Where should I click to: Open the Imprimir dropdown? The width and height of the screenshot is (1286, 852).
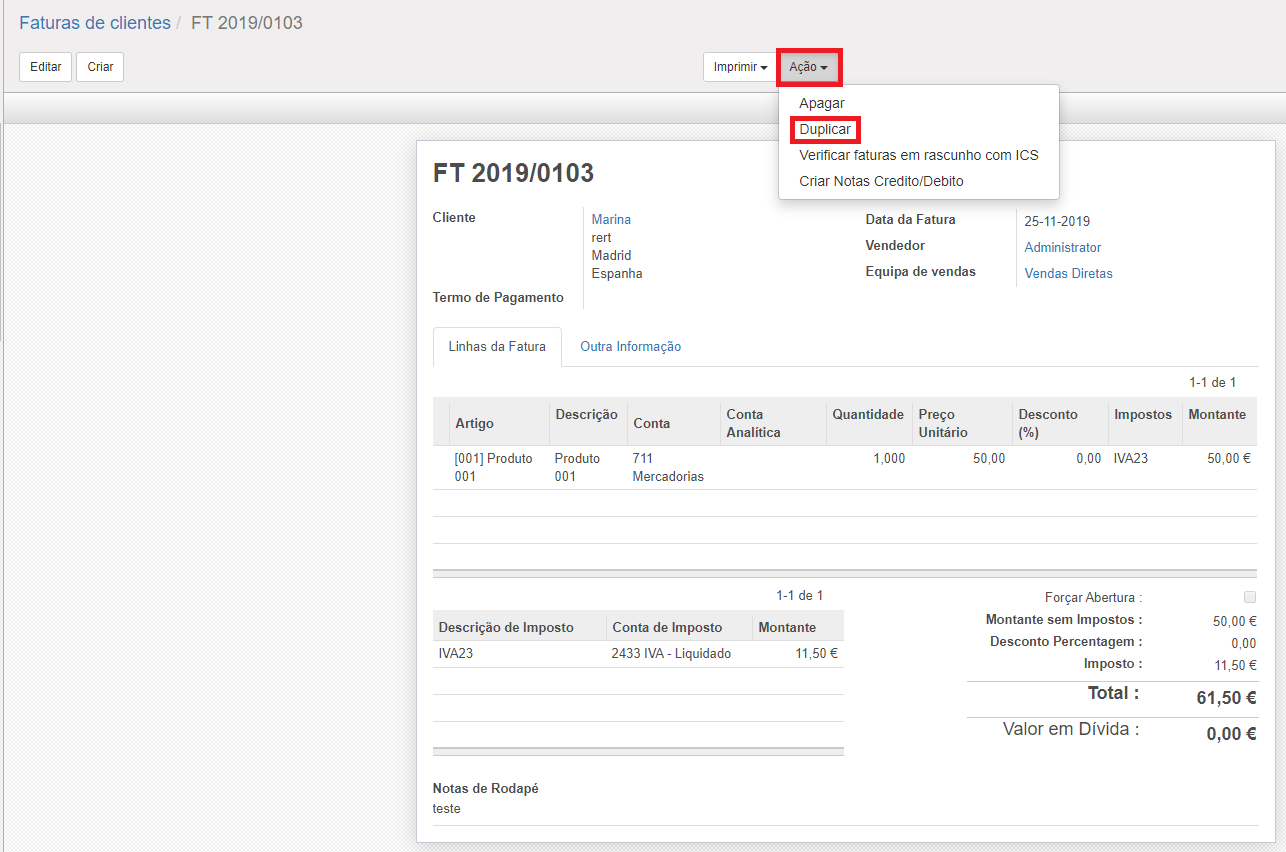click(740, 67)
